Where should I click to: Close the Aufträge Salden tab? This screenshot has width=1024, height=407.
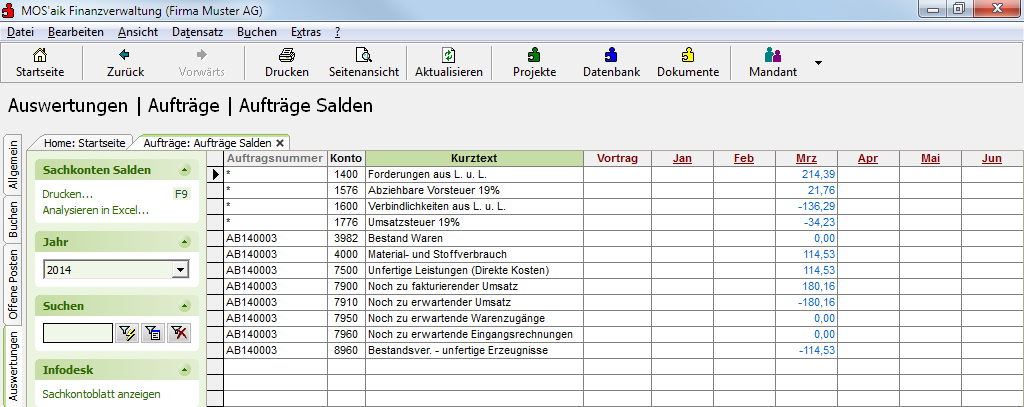(280, 142)
